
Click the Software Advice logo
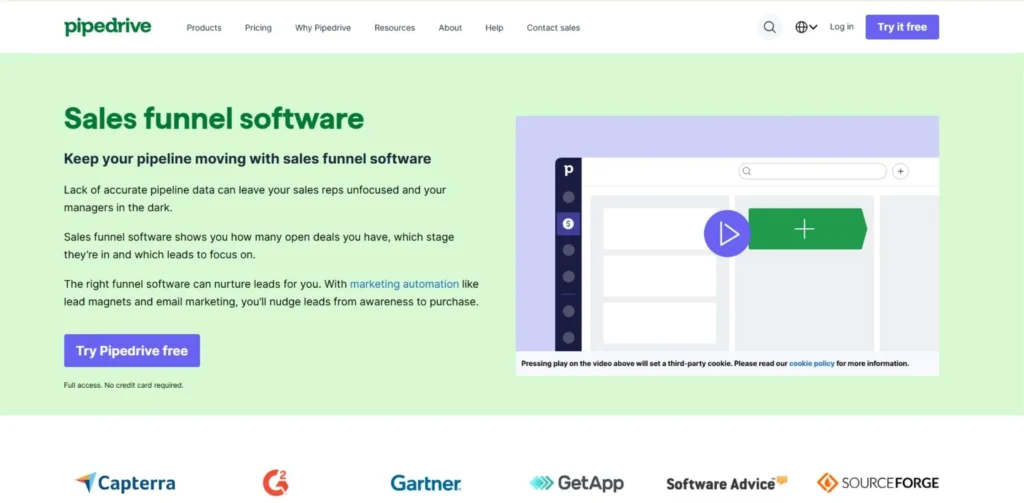point(727,483)
